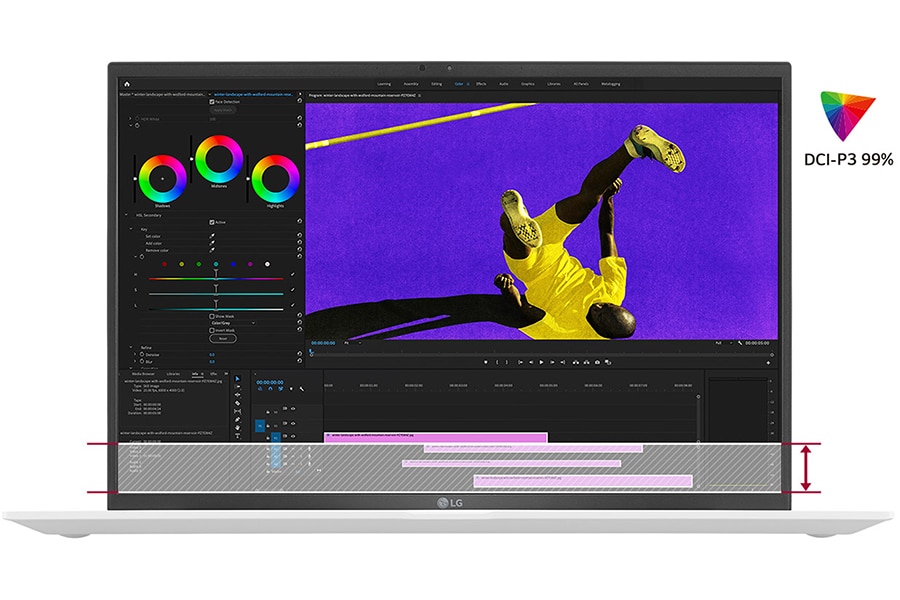This screenshot has width=900, height=600.
Task: Open the Home screen icon
Action: [127, 84]
